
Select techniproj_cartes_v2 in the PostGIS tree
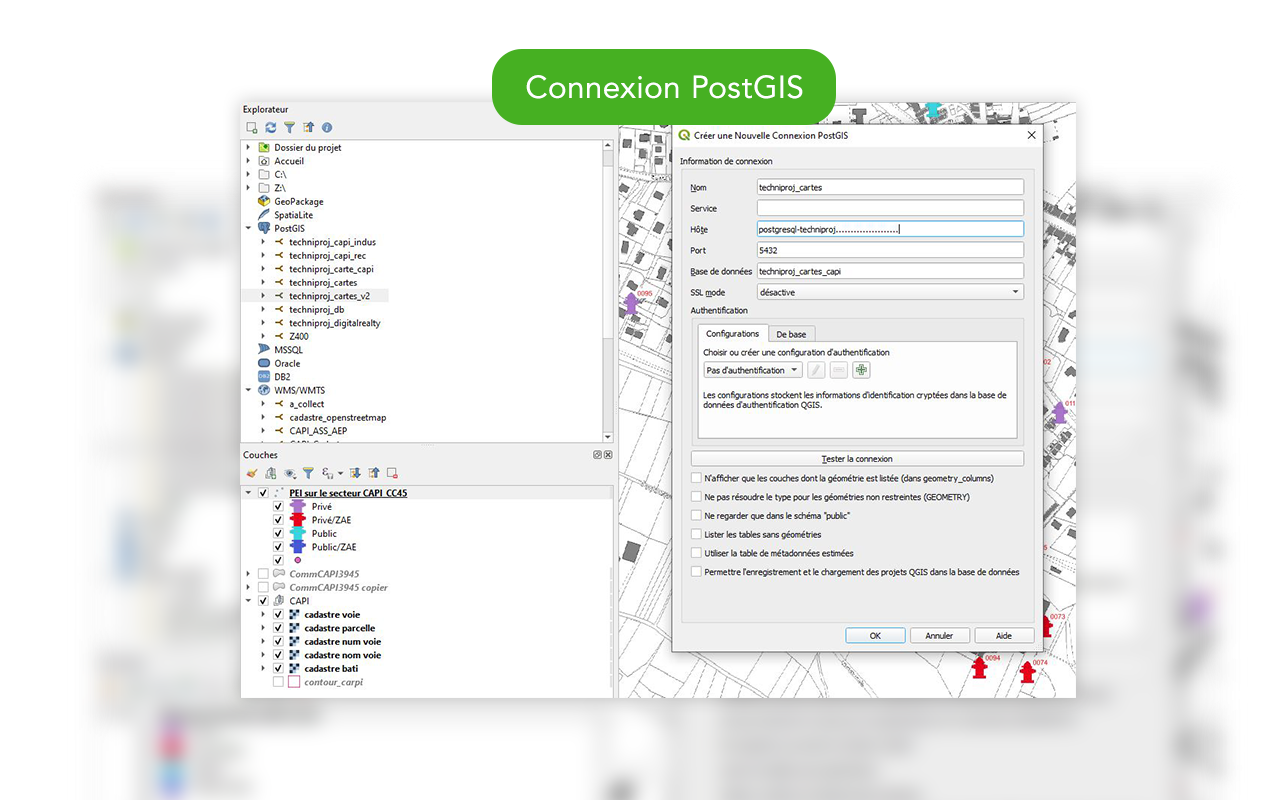[329, 296]
